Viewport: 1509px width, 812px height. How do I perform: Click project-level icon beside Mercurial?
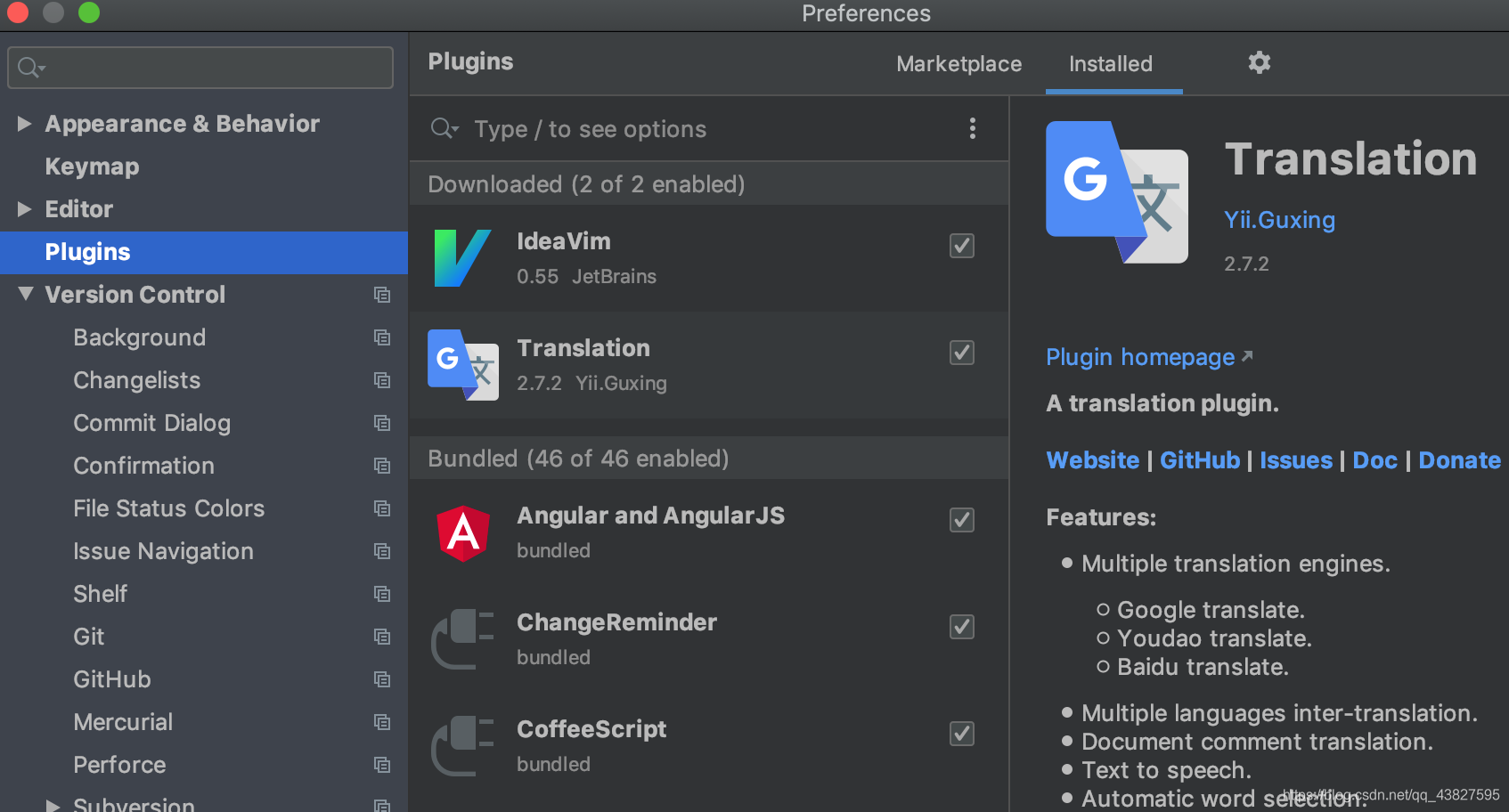(382, 722)
